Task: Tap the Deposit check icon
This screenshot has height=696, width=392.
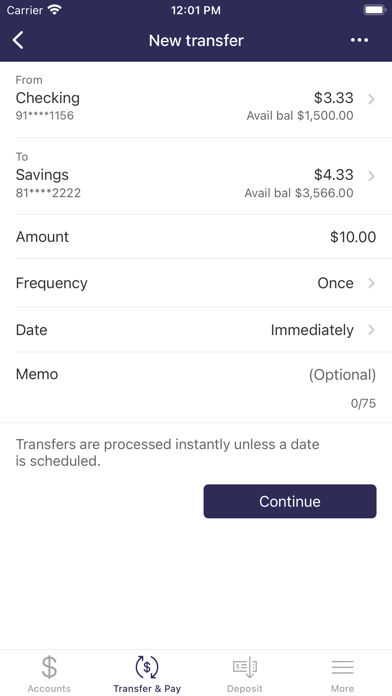Action: tap(245, 667)
